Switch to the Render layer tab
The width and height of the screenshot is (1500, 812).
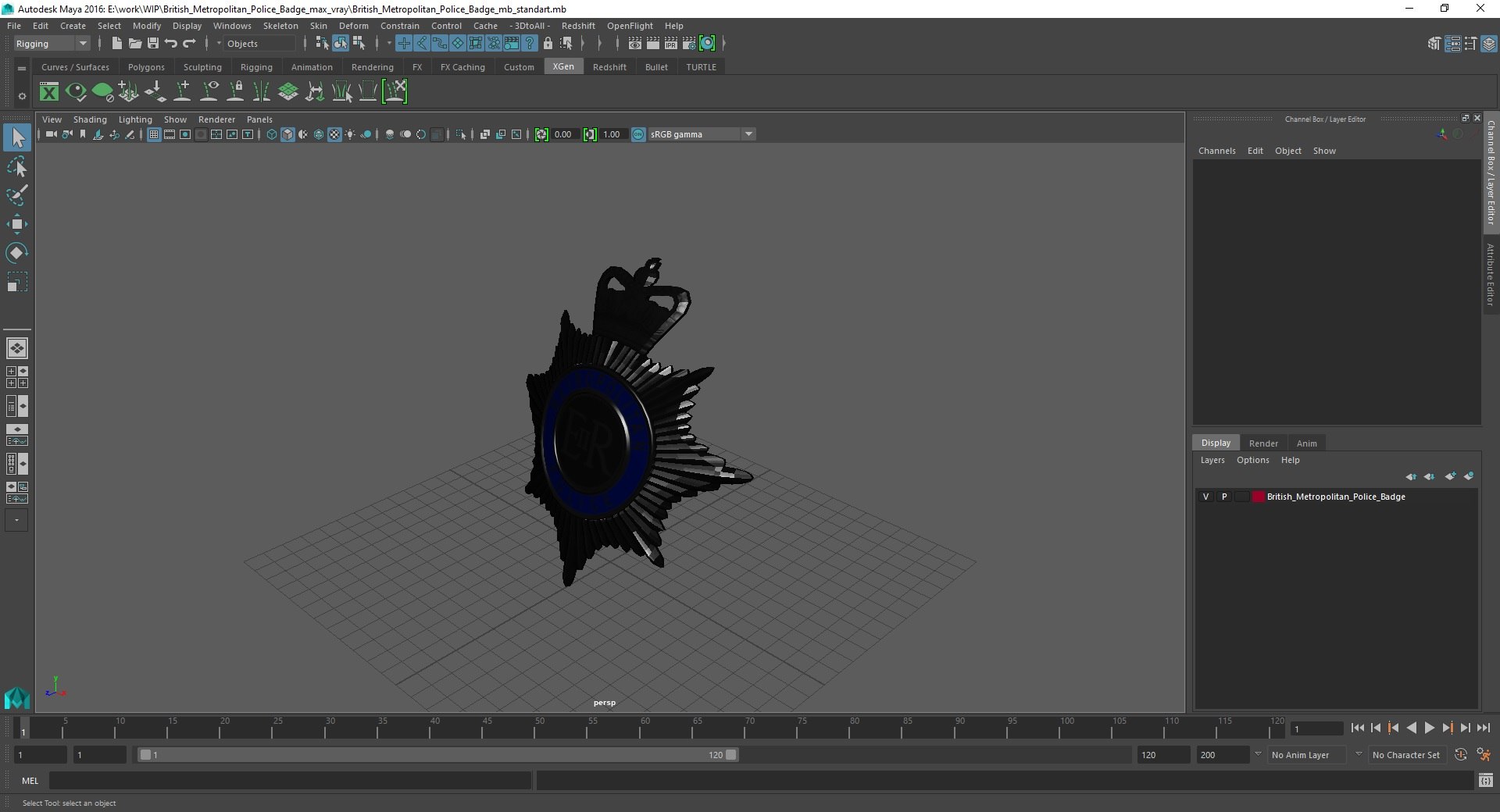(1263, 443)
